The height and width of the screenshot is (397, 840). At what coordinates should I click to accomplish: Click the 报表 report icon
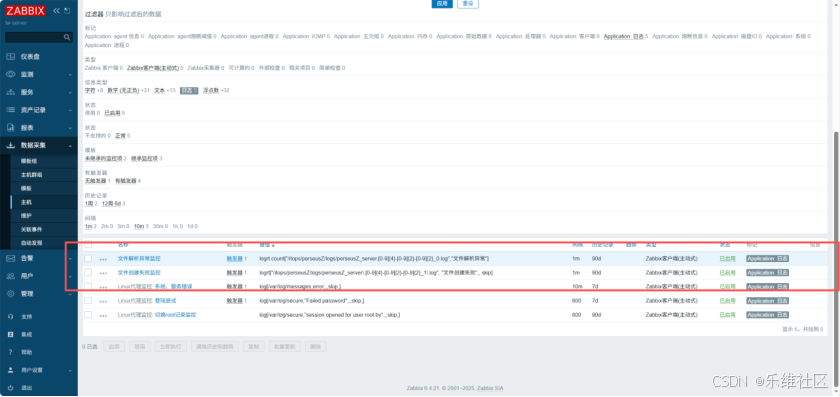[x=10, y=128]
